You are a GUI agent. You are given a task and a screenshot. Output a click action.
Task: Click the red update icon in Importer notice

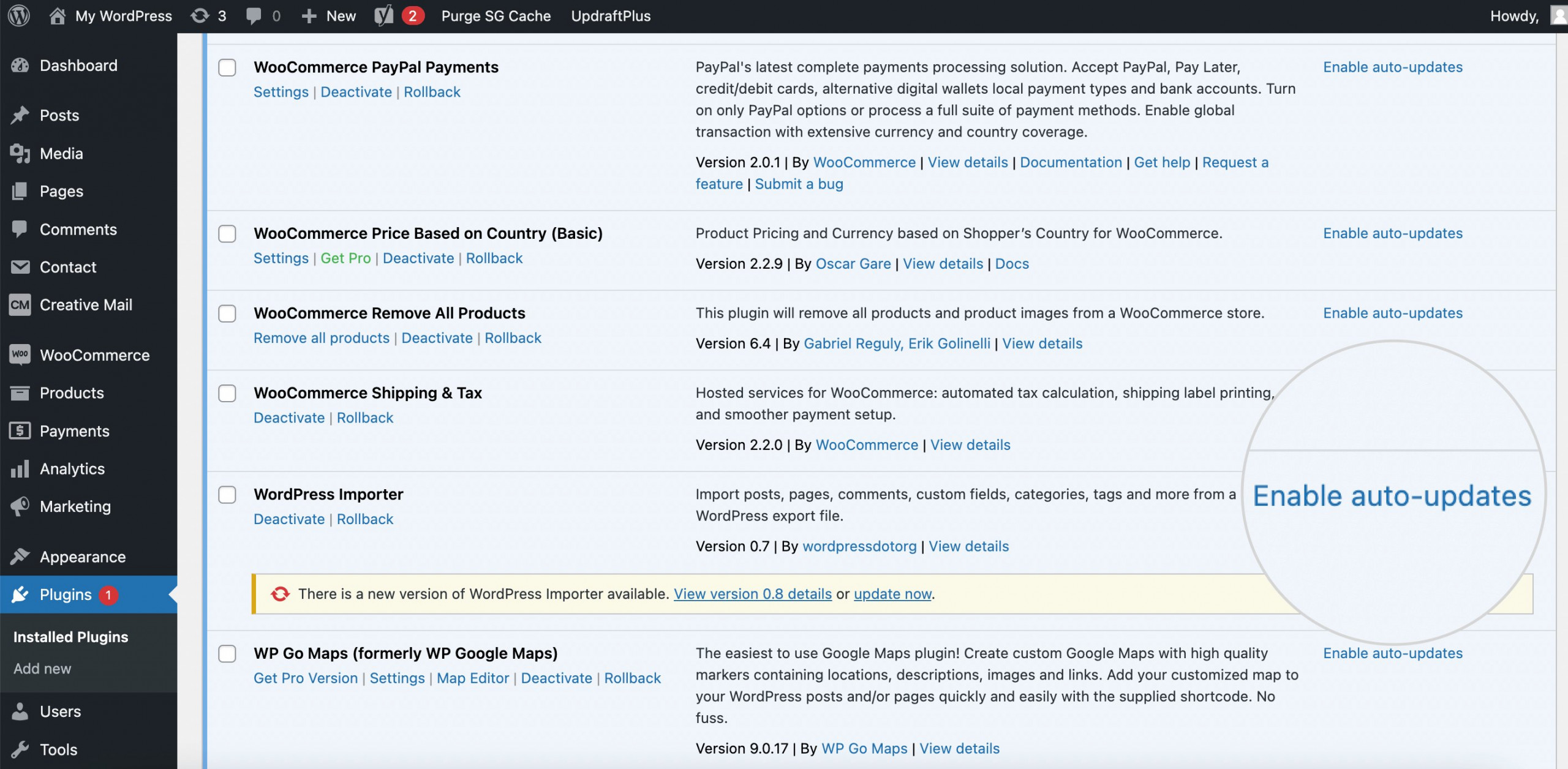point(280,594)
